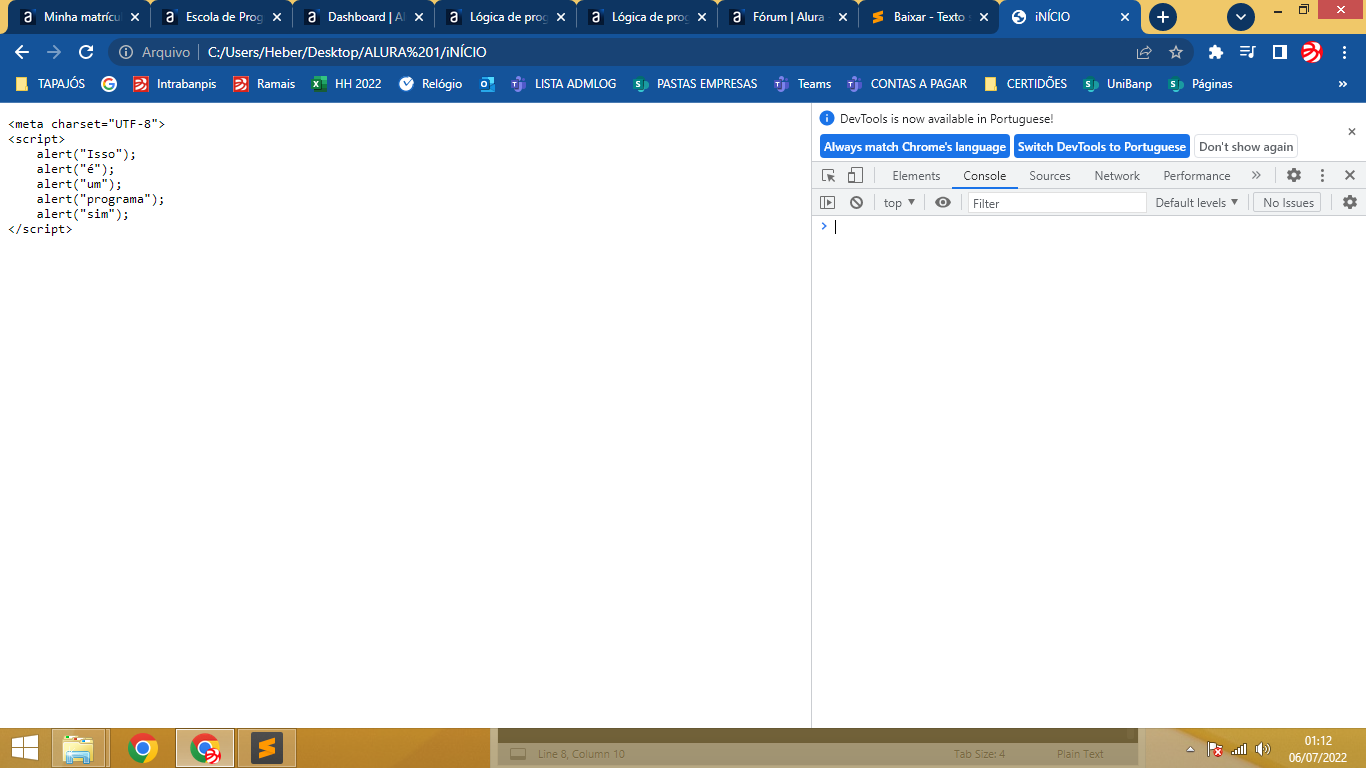Open DevTools three-dot customize menu

pyautogui.click(x=1322, y=175)
